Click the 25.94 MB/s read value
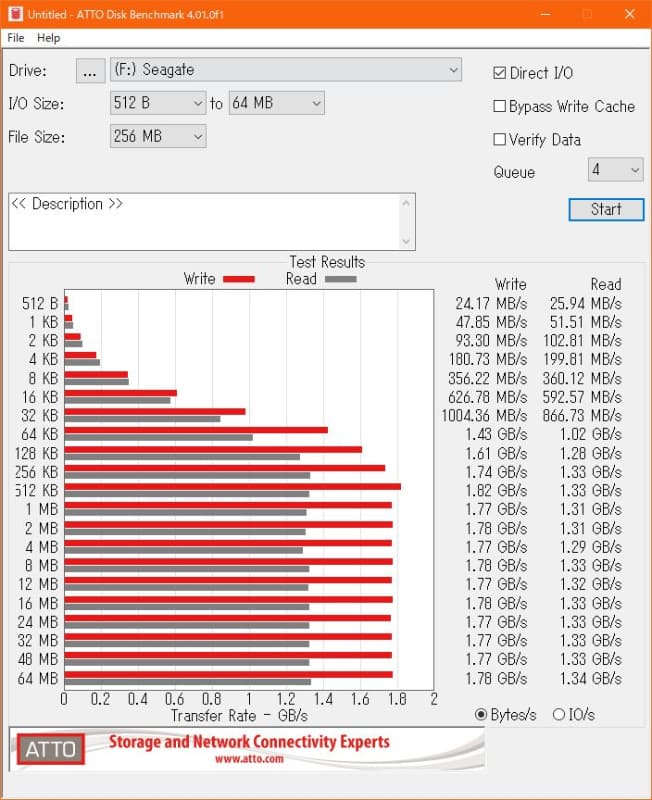The image size is (652, 800). click(586, 304)
